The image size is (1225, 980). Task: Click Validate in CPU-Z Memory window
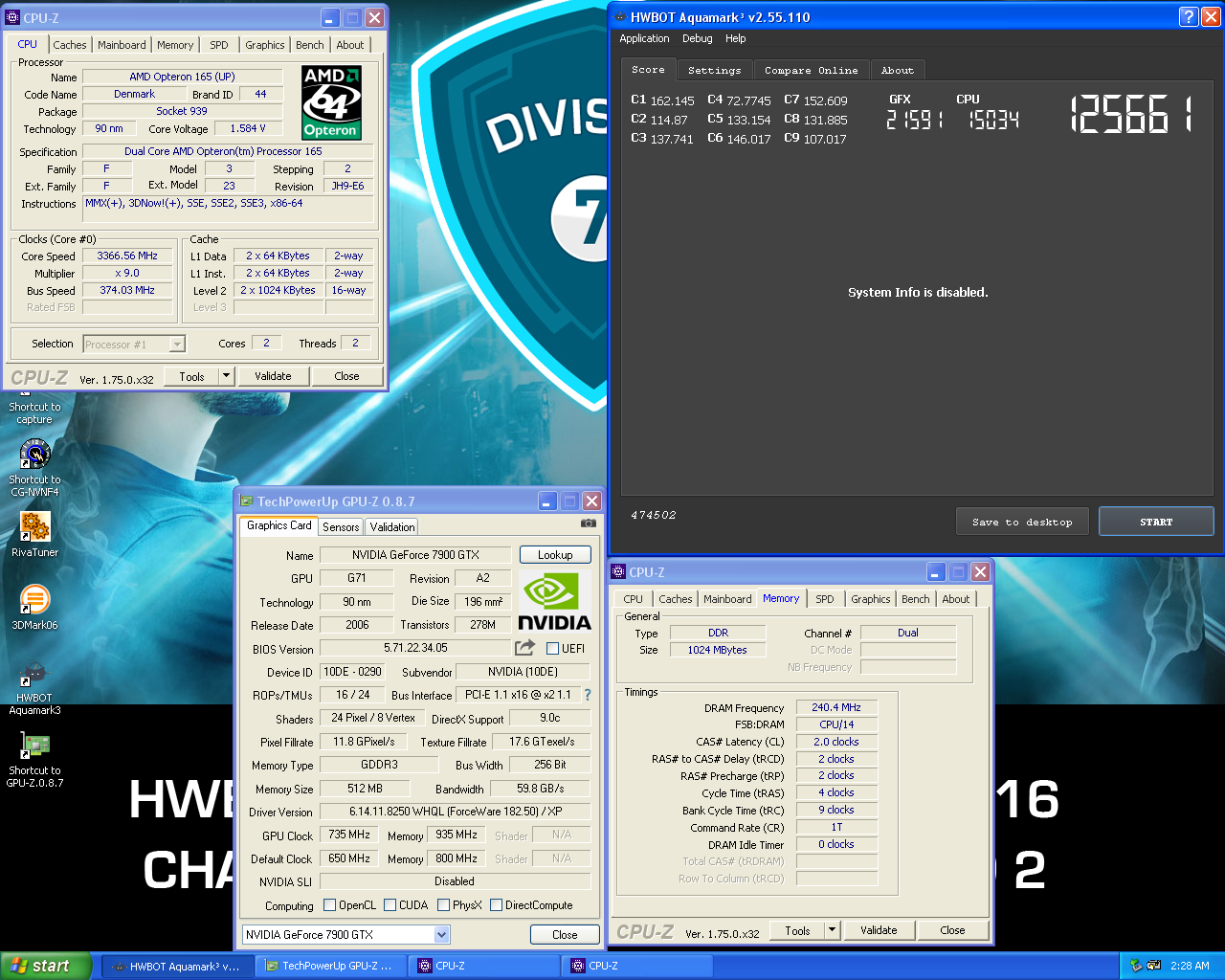(x=879, y=929)
